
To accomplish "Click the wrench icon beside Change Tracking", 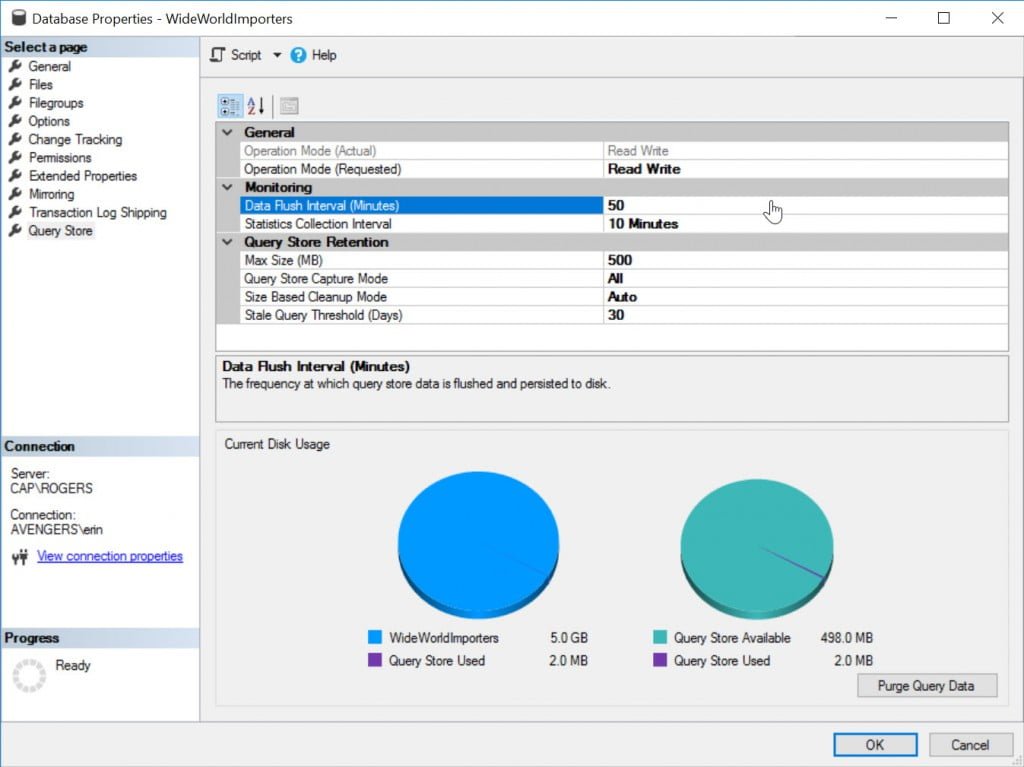I will coord(15,139).
